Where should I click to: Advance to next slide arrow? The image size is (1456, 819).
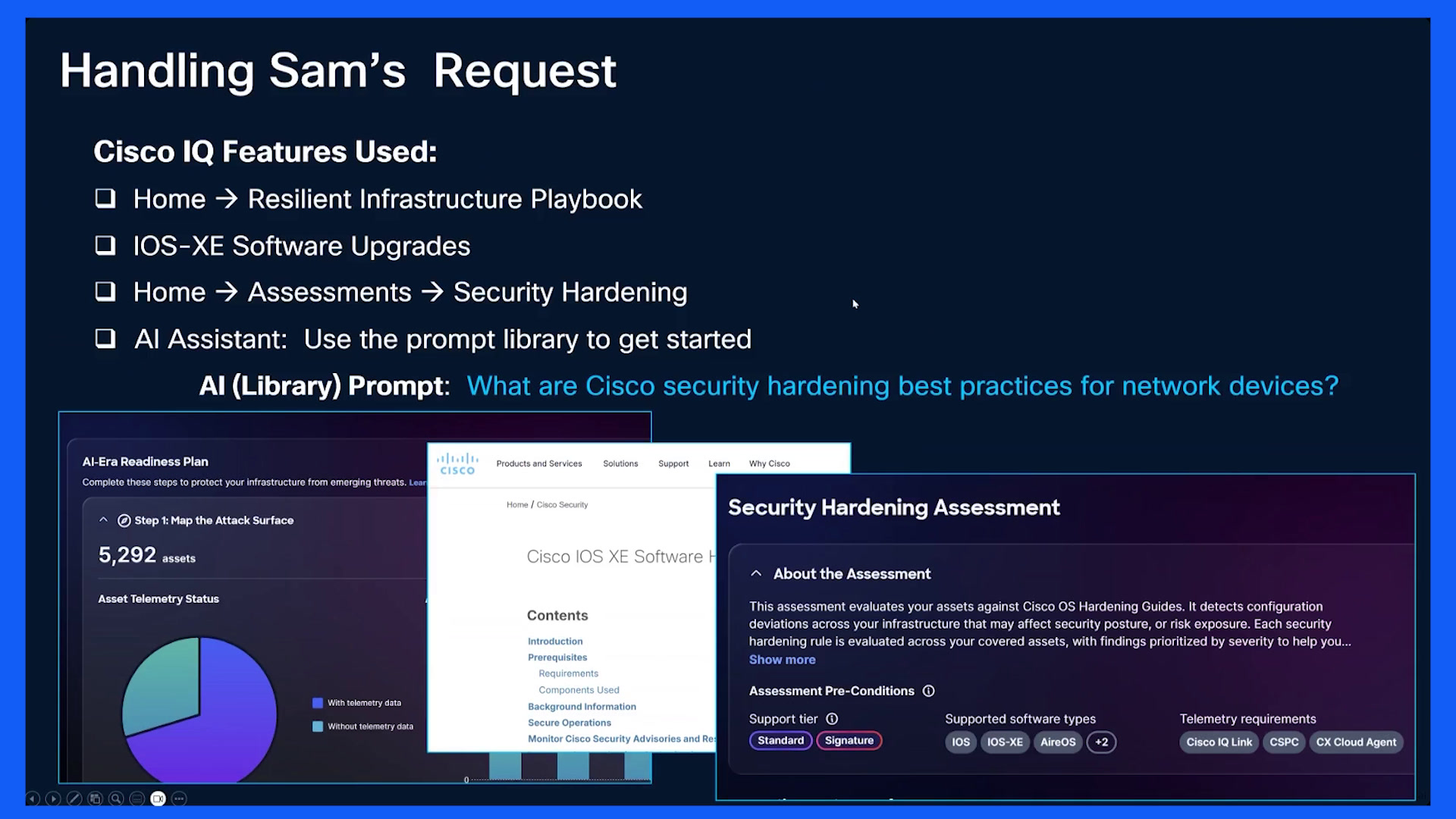point(53,799)
